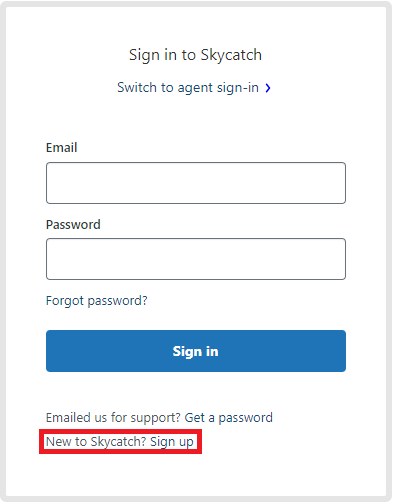Click the red highlighted box around Sign up
This screenshot has width=394, height=503.
click(121, 442)
